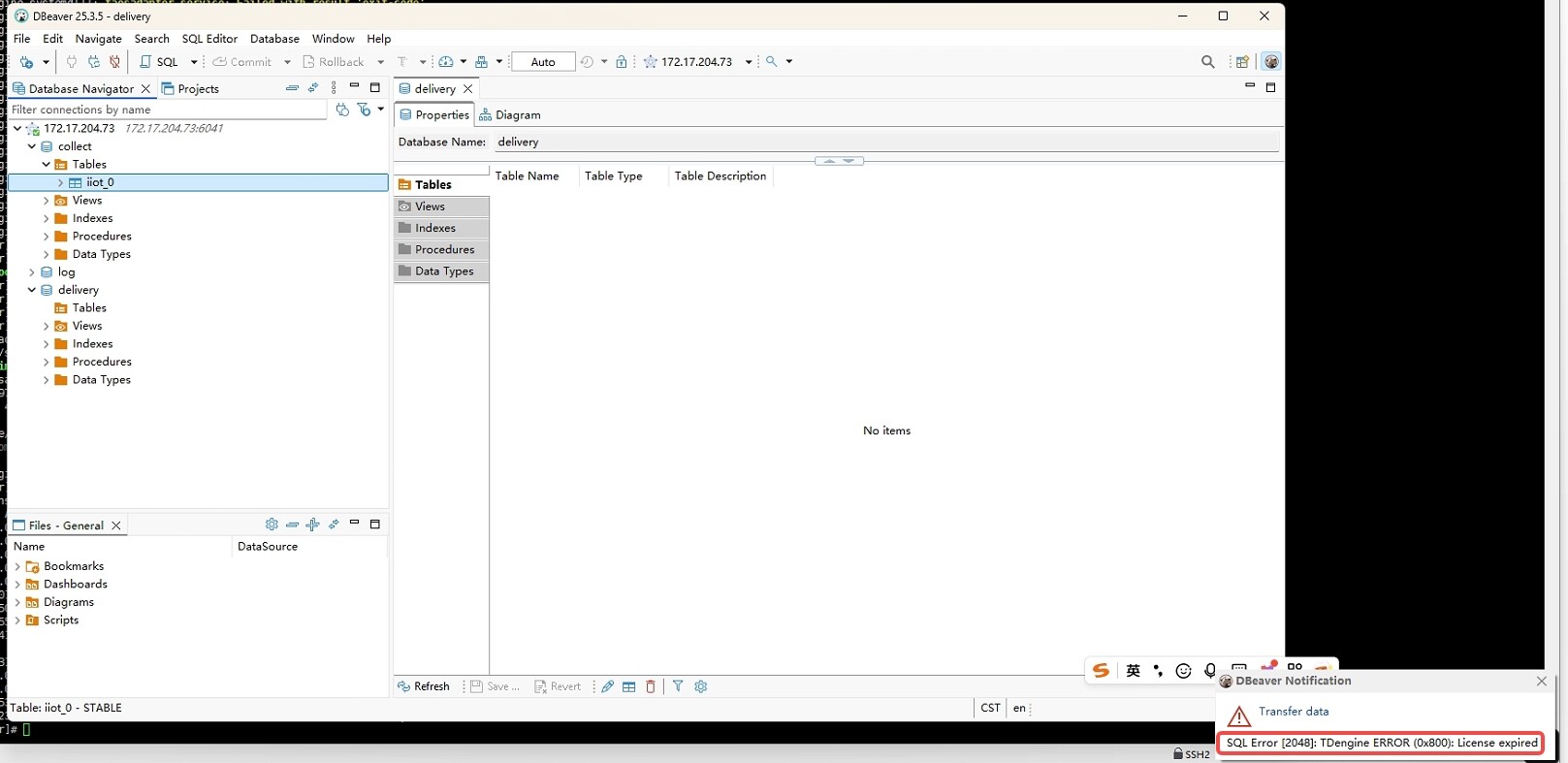Click the Refresh button

tap(424, 686)
